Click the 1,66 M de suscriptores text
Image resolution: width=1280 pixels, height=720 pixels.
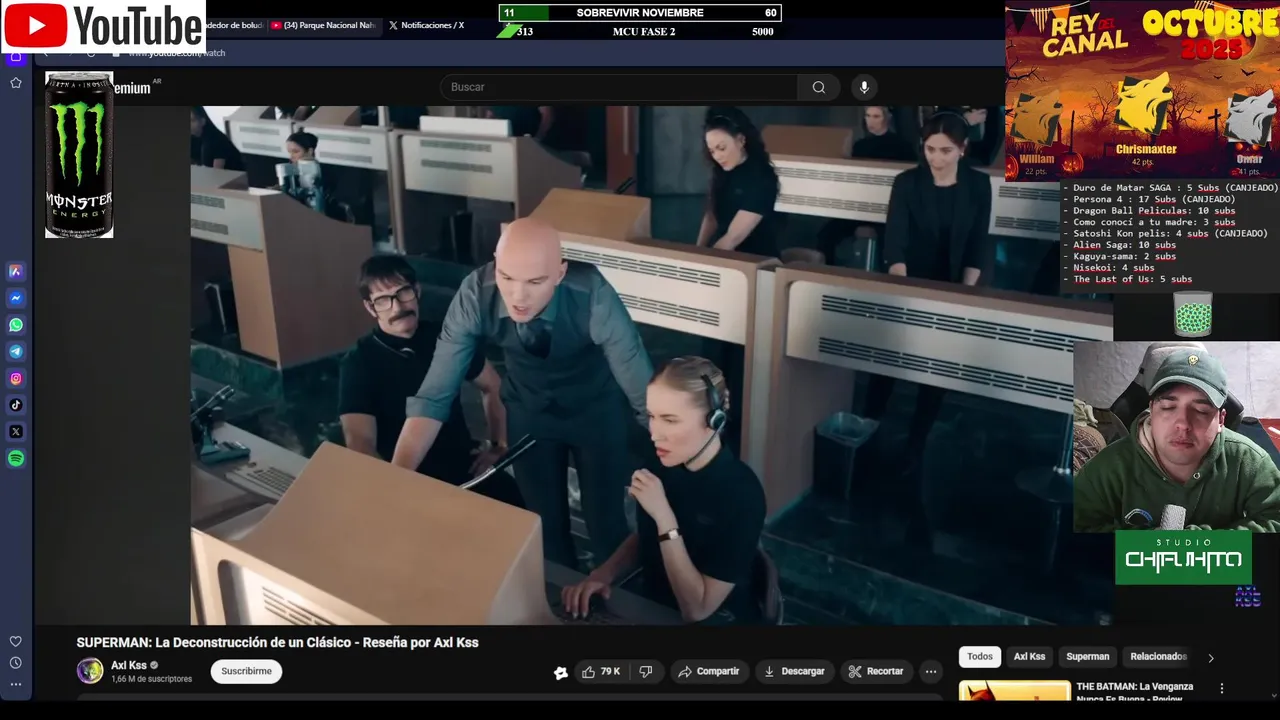151,679
